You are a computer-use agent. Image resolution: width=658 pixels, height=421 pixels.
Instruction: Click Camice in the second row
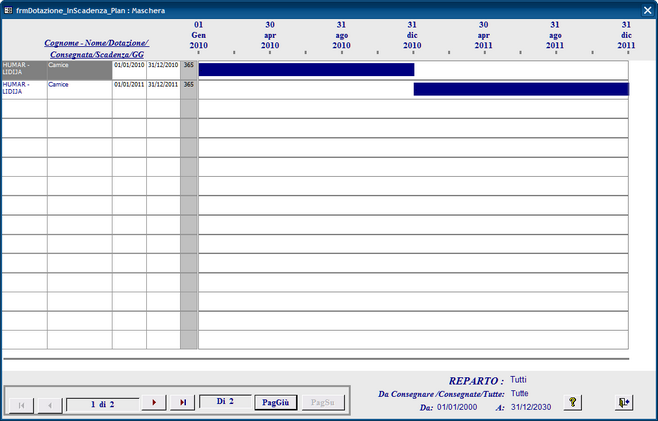pos(80,89)
